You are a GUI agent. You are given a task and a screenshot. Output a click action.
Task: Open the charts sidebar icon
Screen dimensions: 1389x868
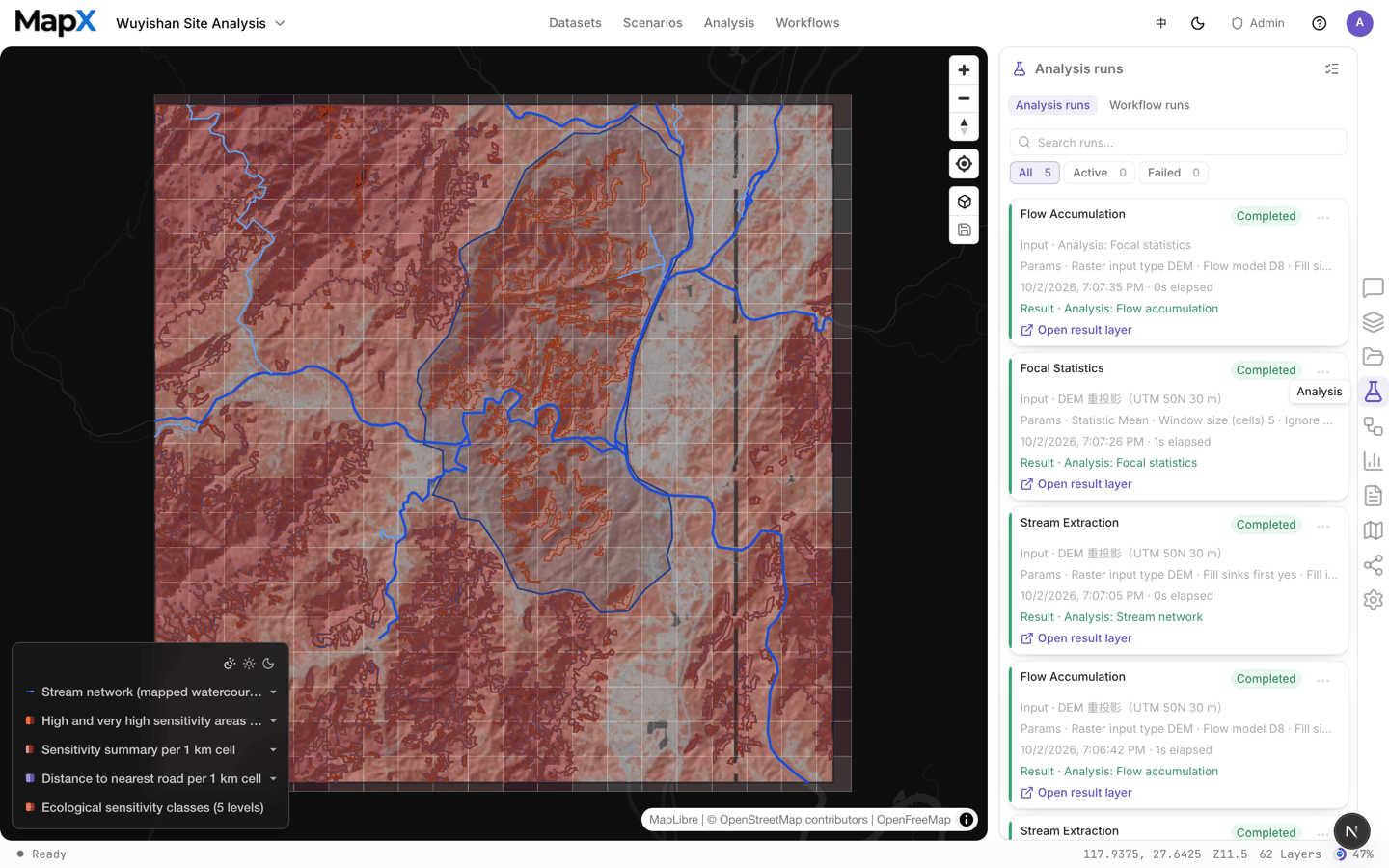tap(1373, 461)
